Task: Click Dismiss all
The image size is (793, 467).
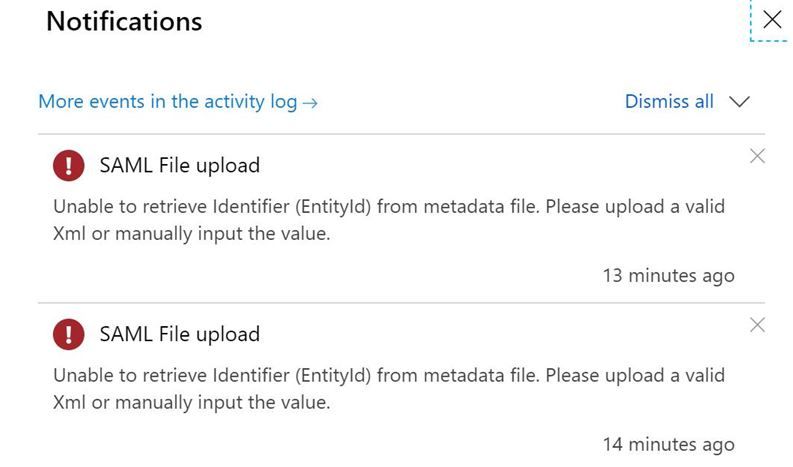Action: click(x=669, y=101)
